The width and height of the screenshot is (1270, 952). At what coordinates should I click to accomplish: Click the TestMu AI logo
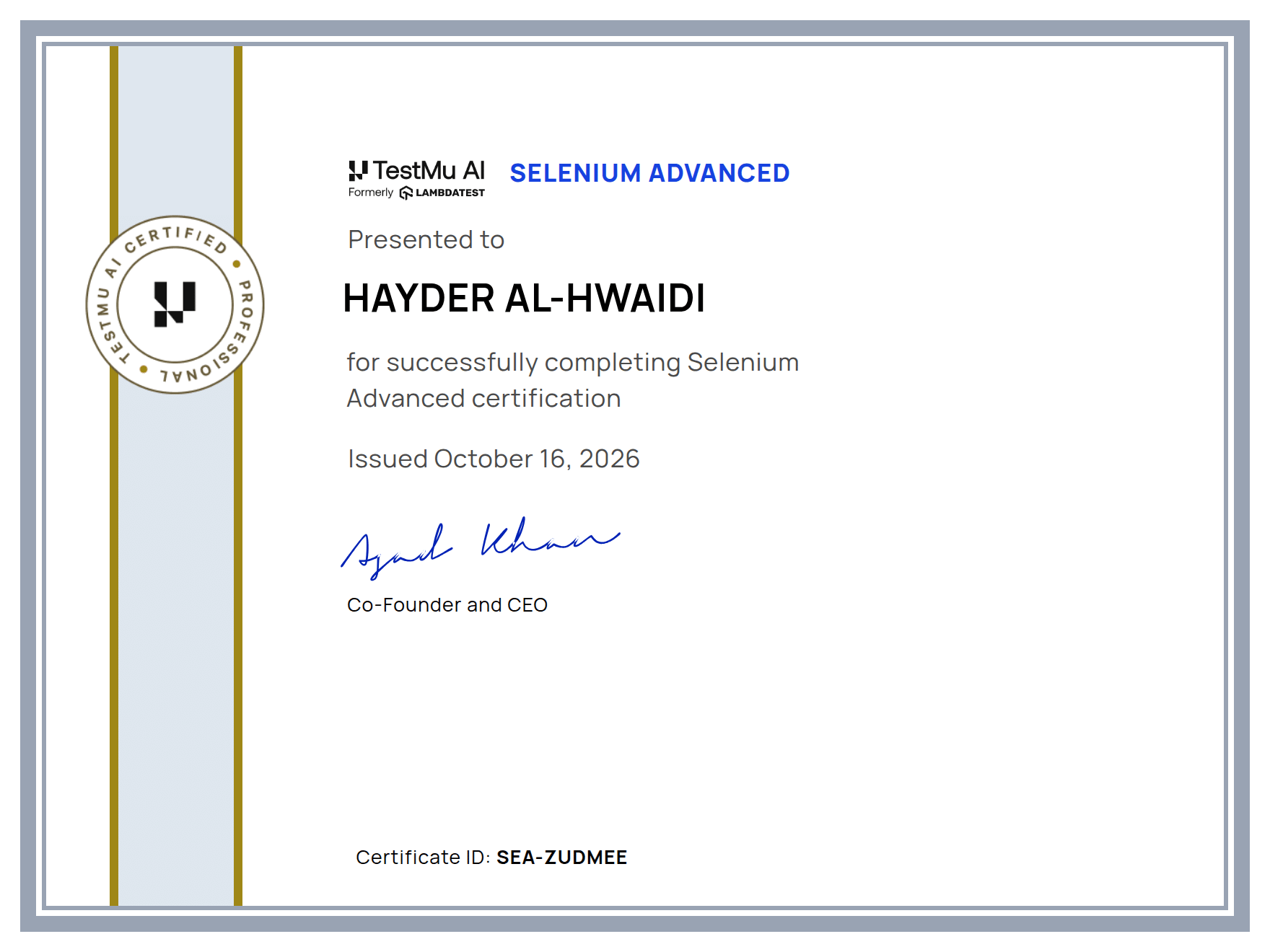pos(416,171)
